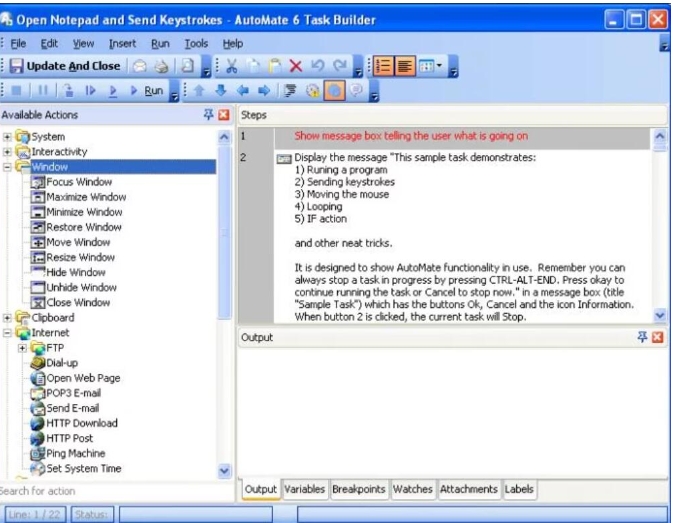This screenshot has height=523, width=673.
Task: Switch to the Labels tab
Action: click(519, 489)
